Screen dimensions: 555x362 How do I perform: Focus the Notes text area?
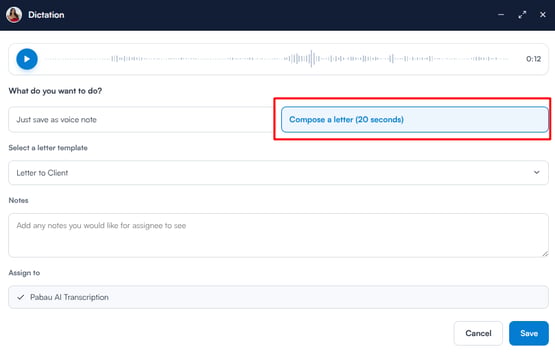point(279,235)
